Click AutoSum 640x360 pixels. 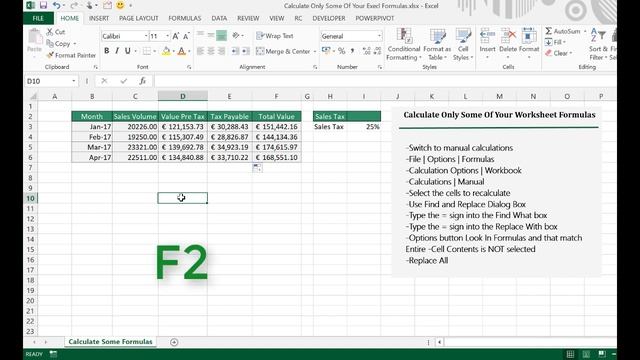[563, 31]
